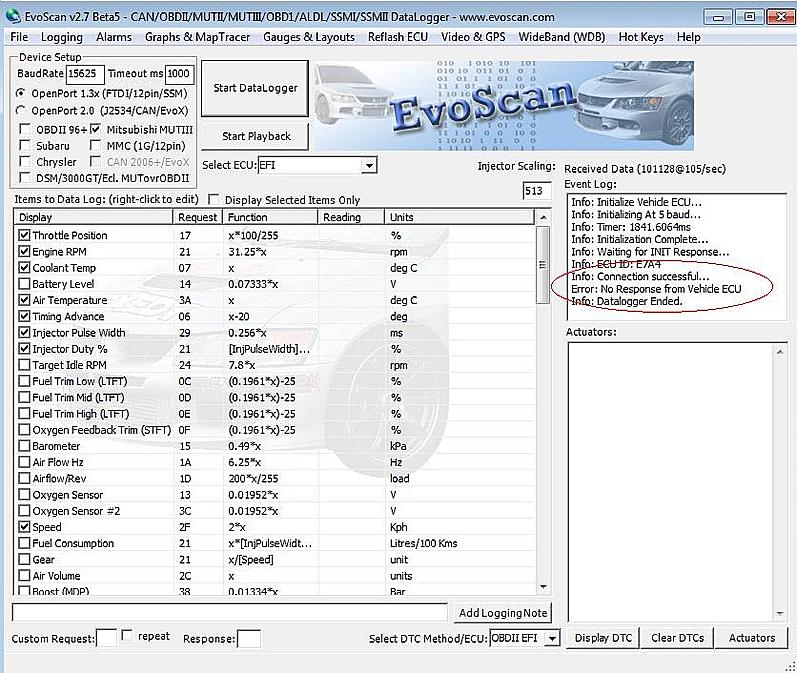Image resolution: width=797 pixels, height=673 pixels.
Task: Click the scroll-up arrow of the data items list
Action: 543,218
